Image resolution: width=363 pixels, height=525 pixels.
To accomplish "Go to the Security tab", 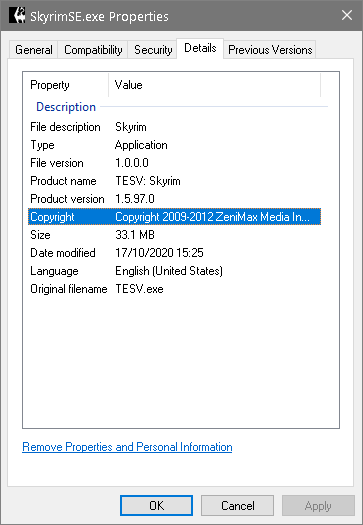I will 153,50.
